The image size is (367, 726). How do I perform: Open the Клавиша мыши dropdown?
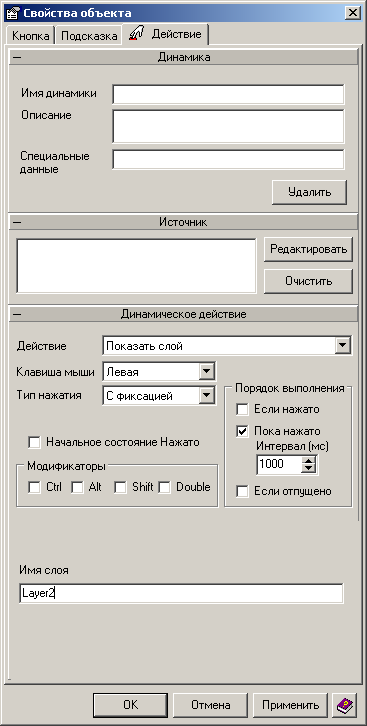(x=207, y=371)
